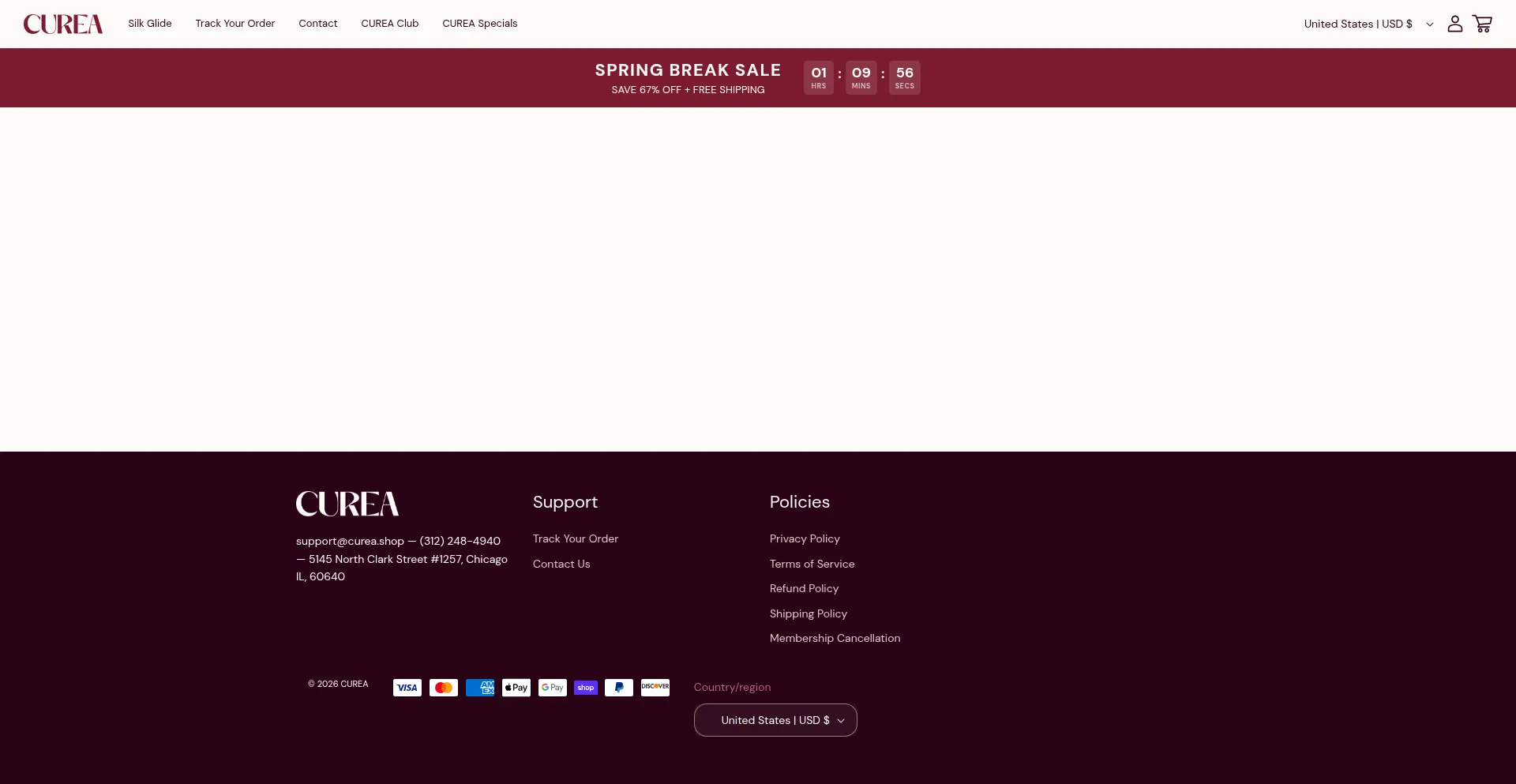Click the PayPal payment icon
The width and height of the screenshot is (1516, 784).
pos(619,688)
